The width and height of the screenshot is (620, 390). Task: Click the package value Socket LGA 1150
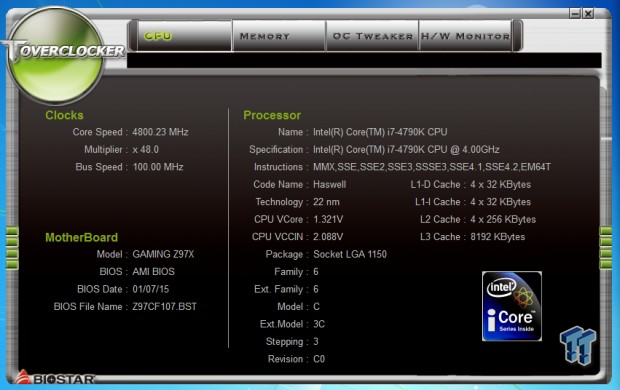coord(350,254)
